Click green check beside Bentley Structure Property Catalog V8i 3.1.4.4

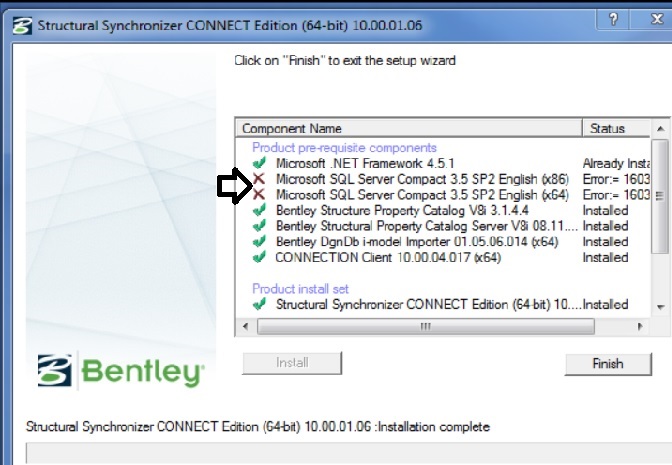[259, 210]
